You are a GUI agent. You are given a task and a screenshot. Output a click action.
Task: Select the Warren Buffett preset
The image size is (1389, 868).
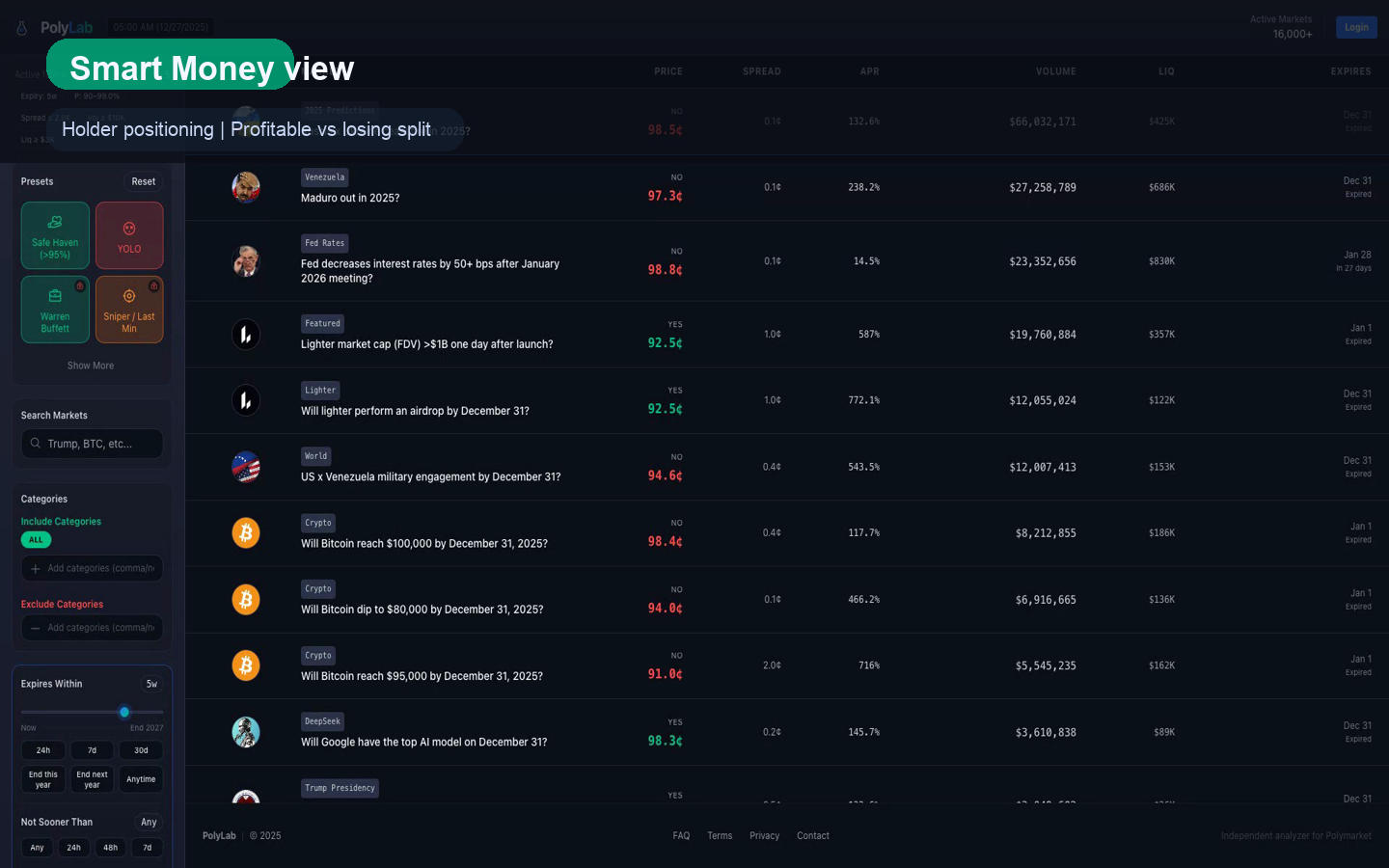(55, 309)
